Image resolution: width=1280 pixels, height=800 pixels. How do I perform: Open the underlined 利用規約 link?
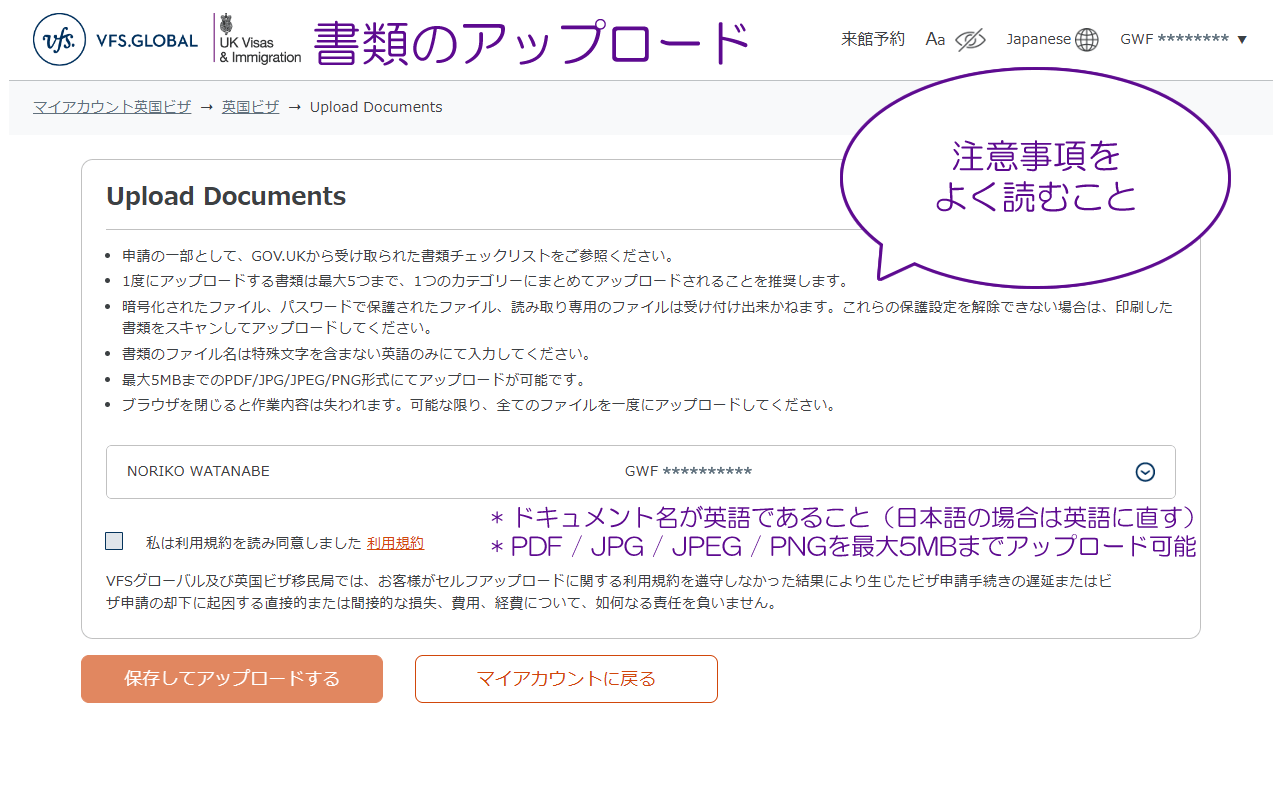pos(395,543)
